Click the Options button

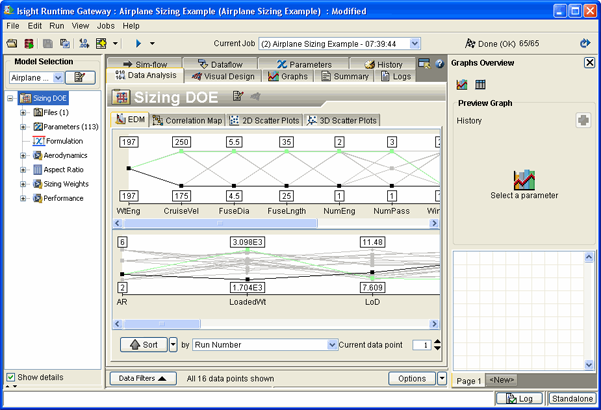[x=412, y=379]
